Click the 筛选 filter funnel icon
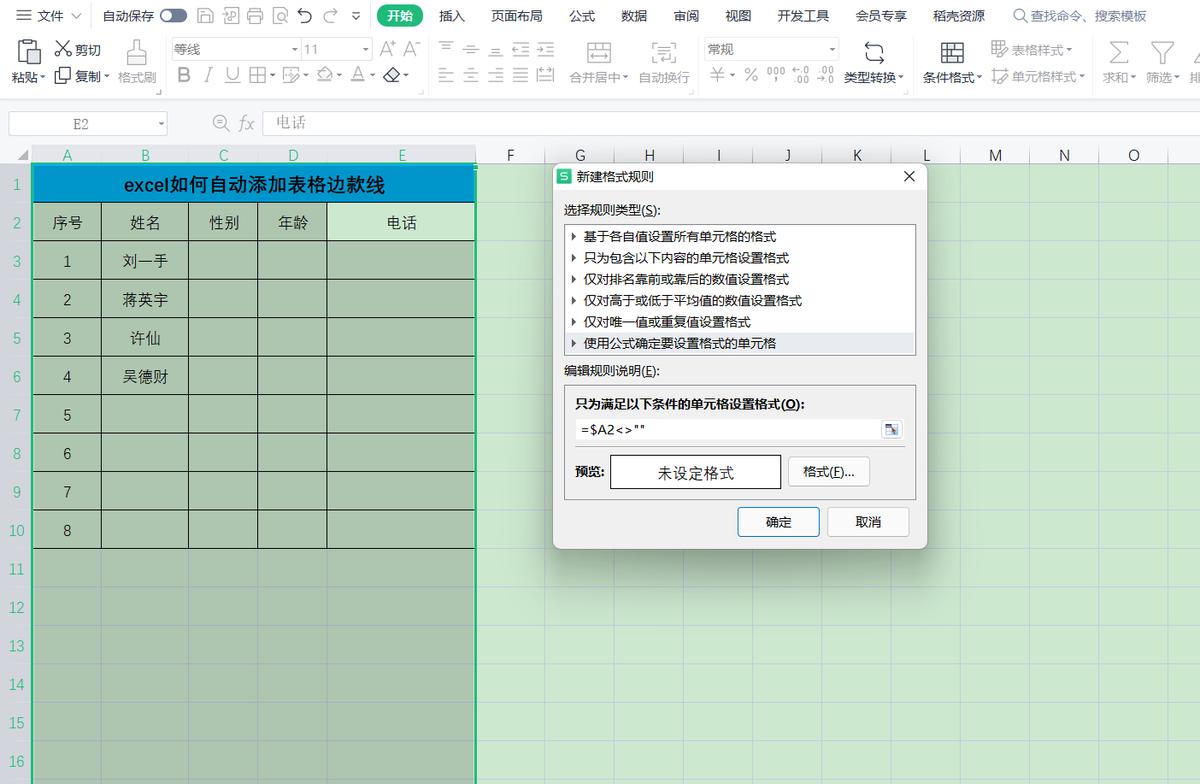 tap(1161, 60)
